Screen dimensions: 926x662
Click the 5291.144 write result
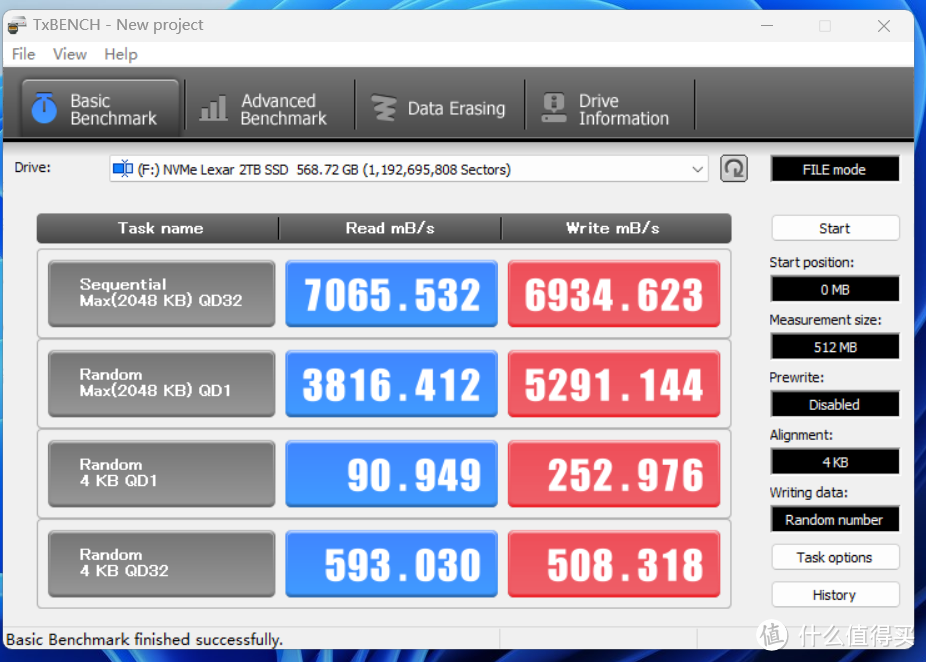614,384
